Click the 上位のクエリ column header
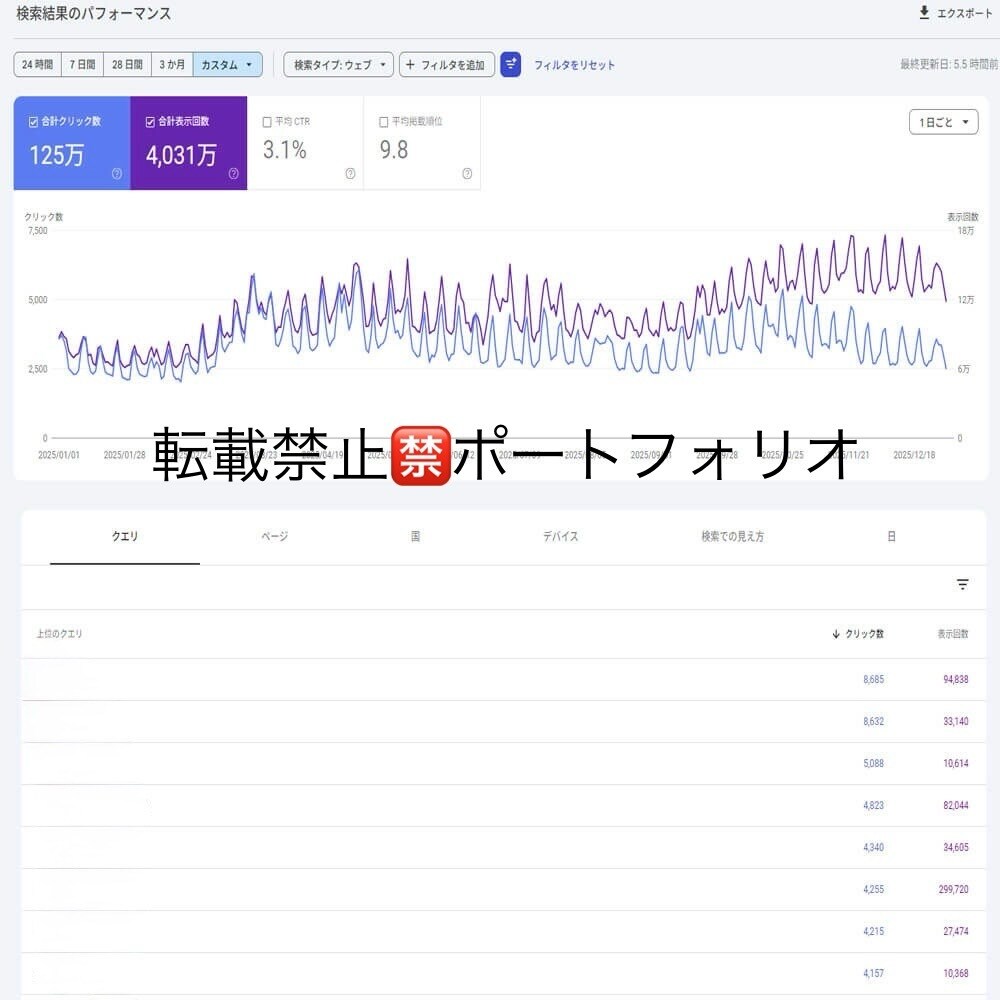 (59, 633)
